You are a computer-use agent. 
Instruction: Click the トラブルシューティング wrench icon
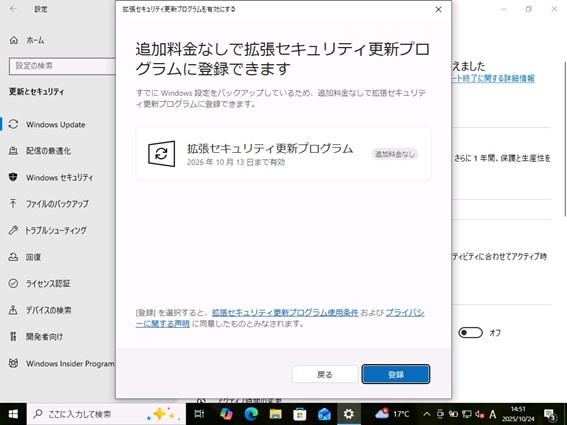(x=13, y=230)
